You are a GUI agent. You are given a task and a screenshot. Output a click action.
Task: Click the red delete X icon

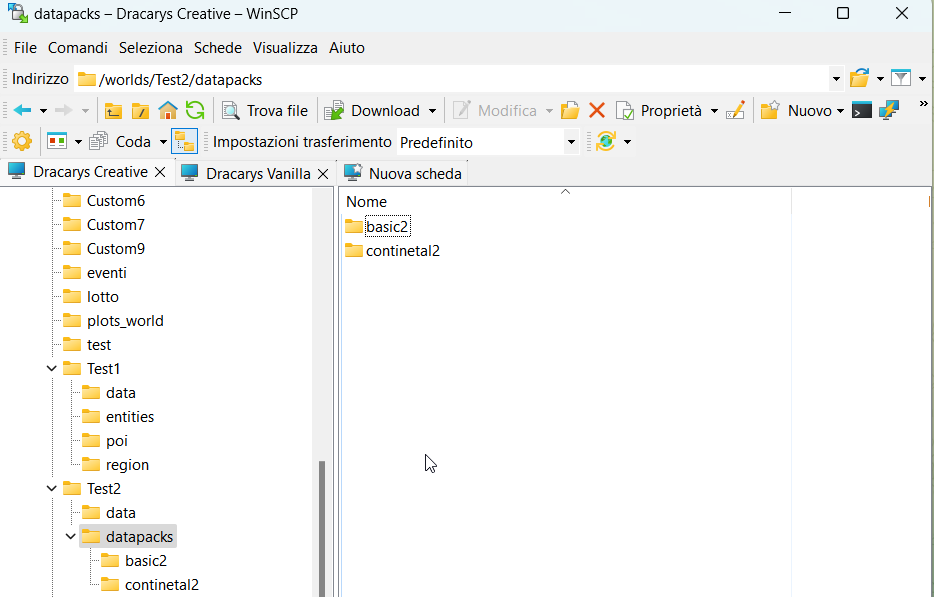coord(597,111)
